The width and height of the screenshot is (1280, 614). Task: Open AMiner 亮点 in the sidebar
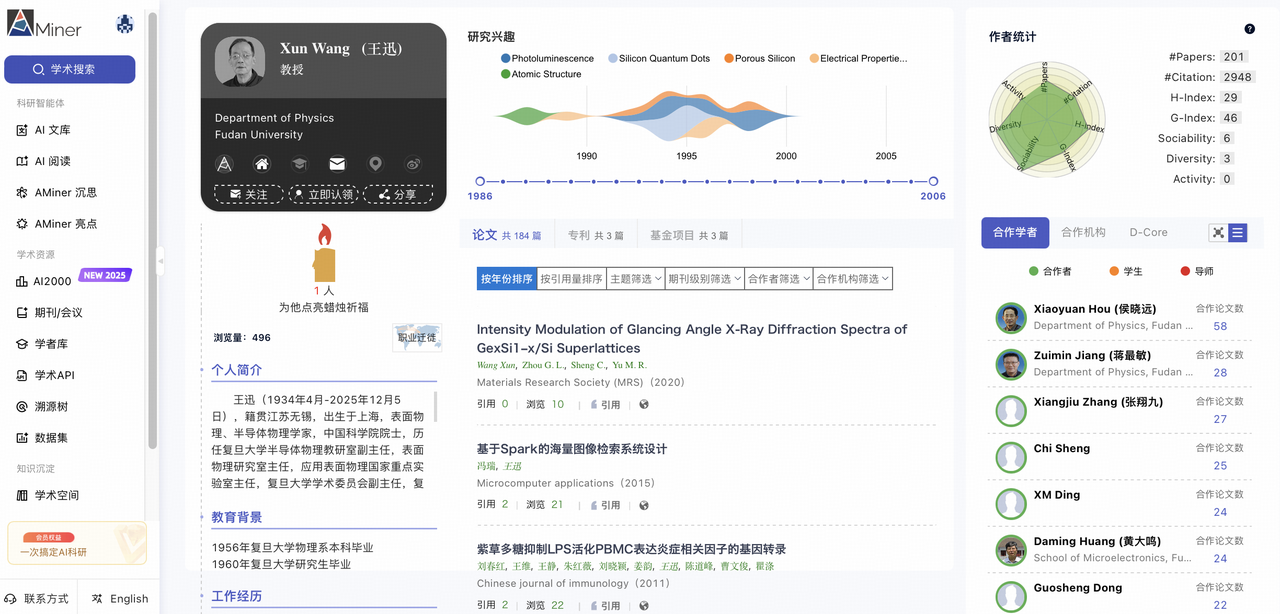click(57, 224)
